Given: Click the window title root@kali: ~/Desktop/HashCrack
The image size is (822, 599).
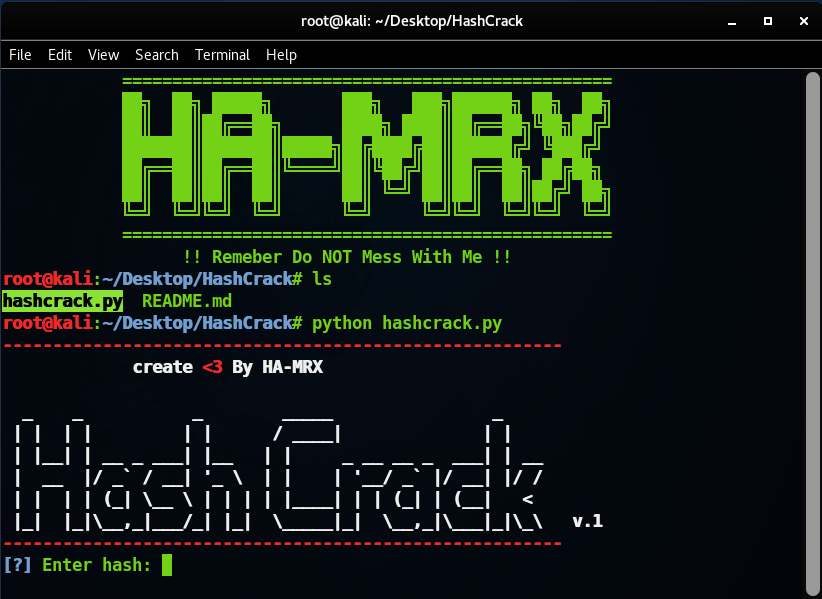Looking at the screenshot, I should tap(412, 21).
